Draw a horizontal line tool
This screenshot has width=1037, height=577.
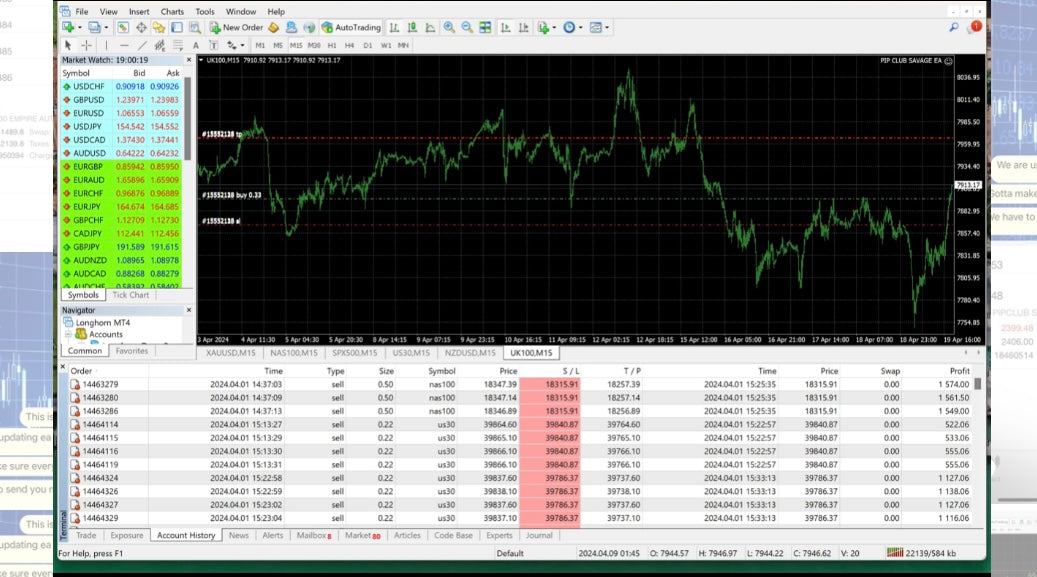(124, 45)
